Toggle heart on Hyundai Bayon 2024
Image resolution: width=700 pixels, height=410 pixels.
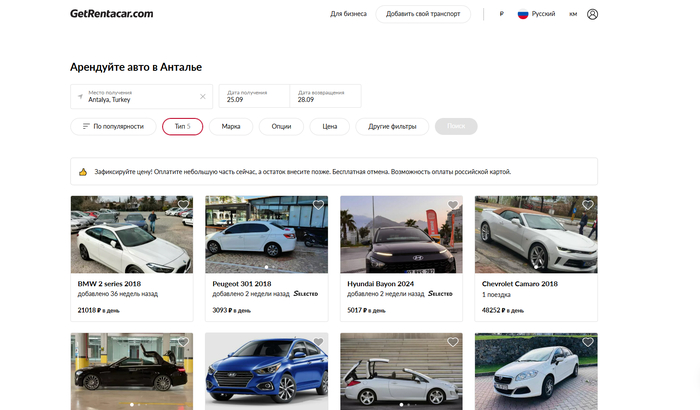point(453,205)
